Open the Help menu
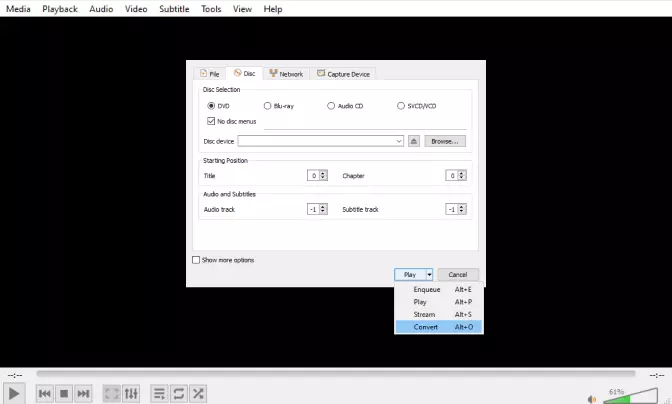 coord(273,9)
